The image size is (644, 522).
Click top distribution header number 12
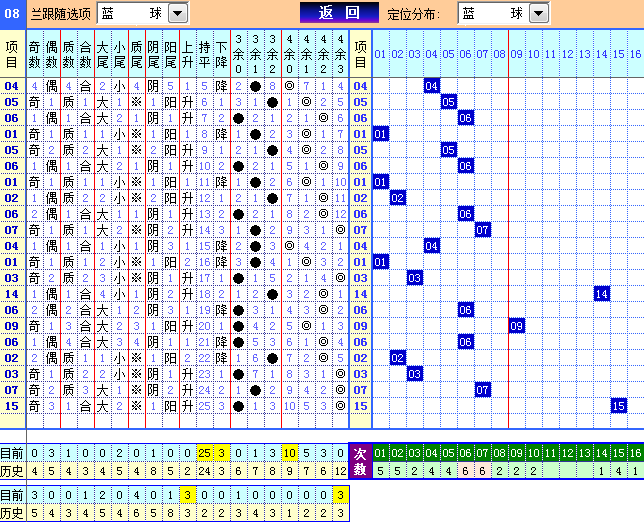tap(568, 54)
